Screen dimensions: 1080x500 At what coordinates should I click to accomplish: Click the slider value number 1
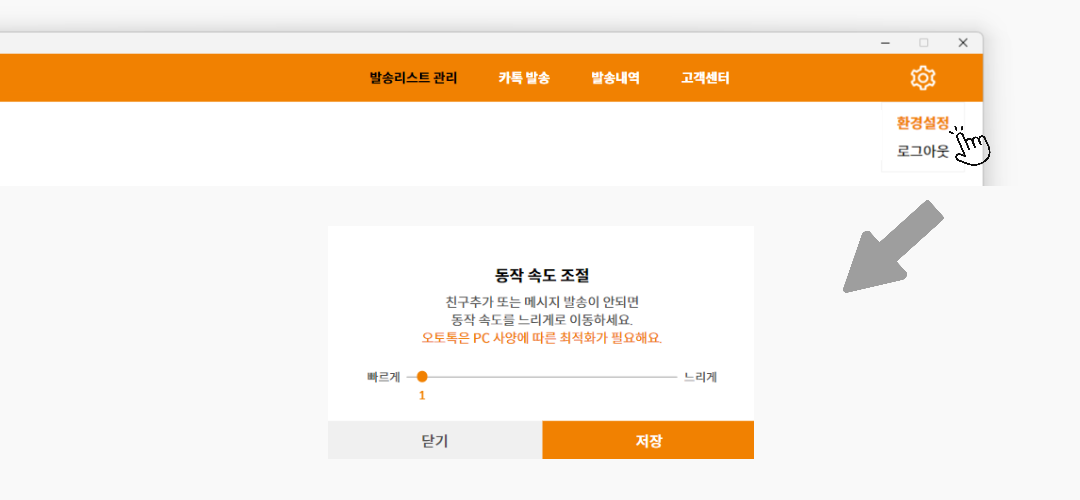(422, 395)
